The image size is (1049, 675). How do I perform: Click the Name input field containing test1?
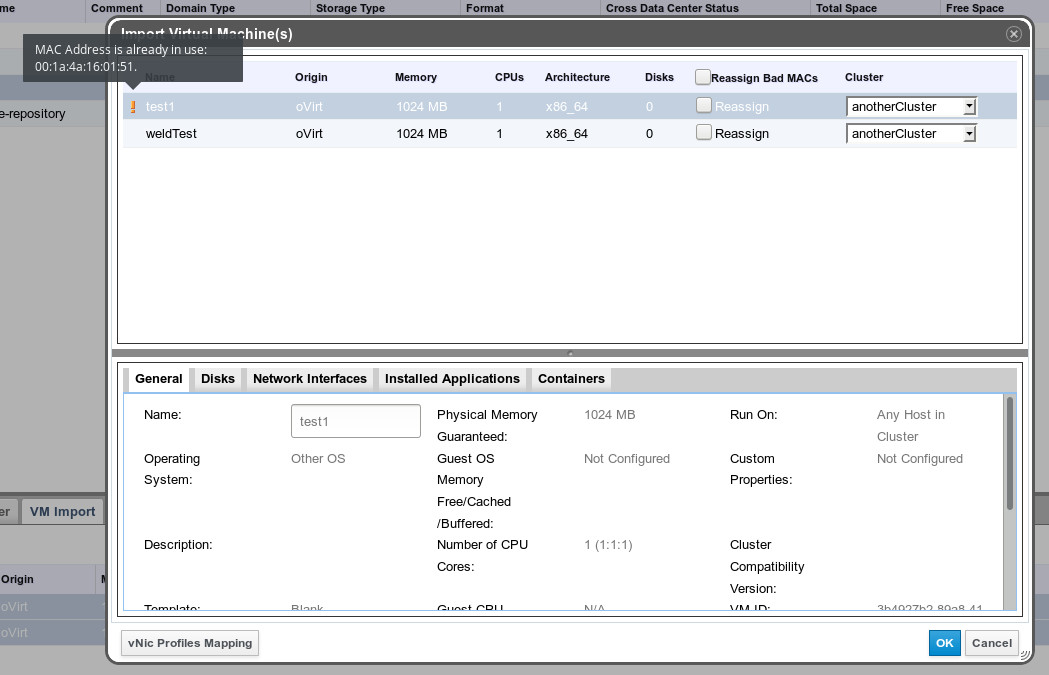pos(355,421)
